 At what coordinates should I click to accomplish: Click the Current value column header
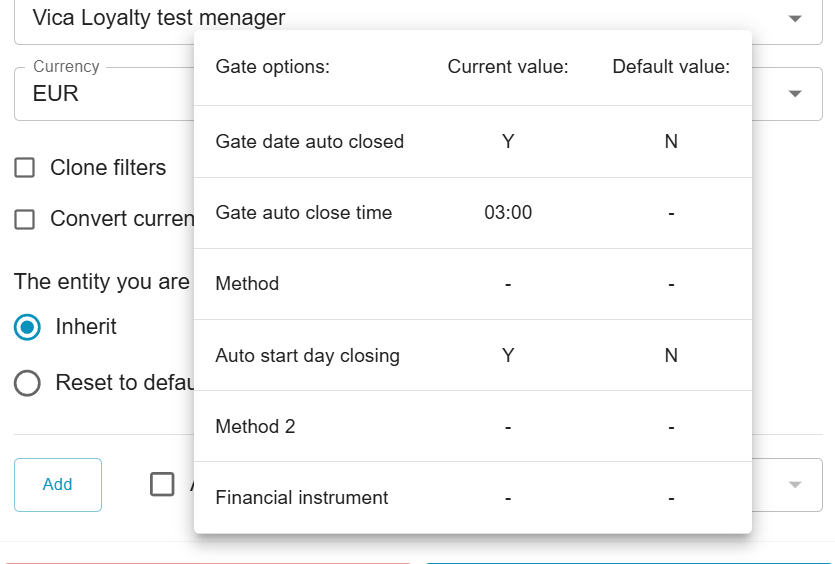tap(508, 68)
